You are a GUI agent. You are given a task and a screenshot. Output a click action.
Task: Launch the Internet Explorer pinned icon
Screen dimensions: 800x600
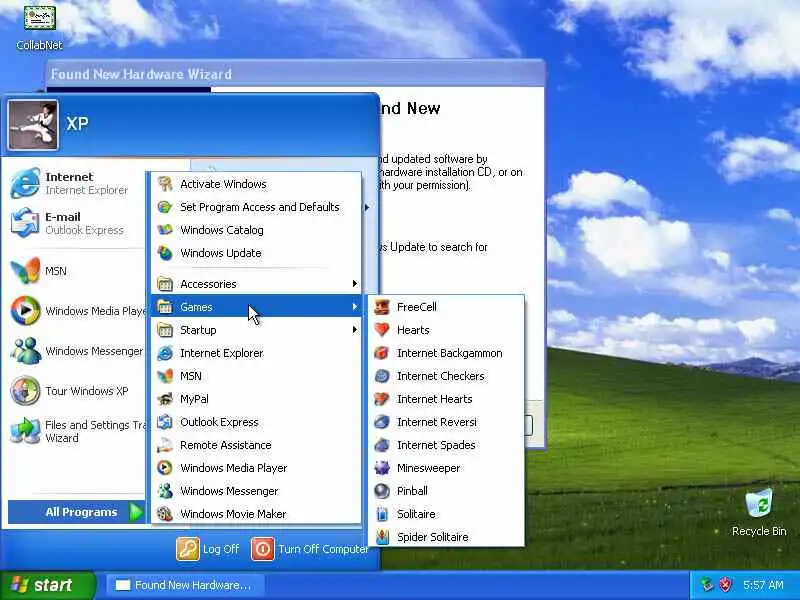point(25,183)
